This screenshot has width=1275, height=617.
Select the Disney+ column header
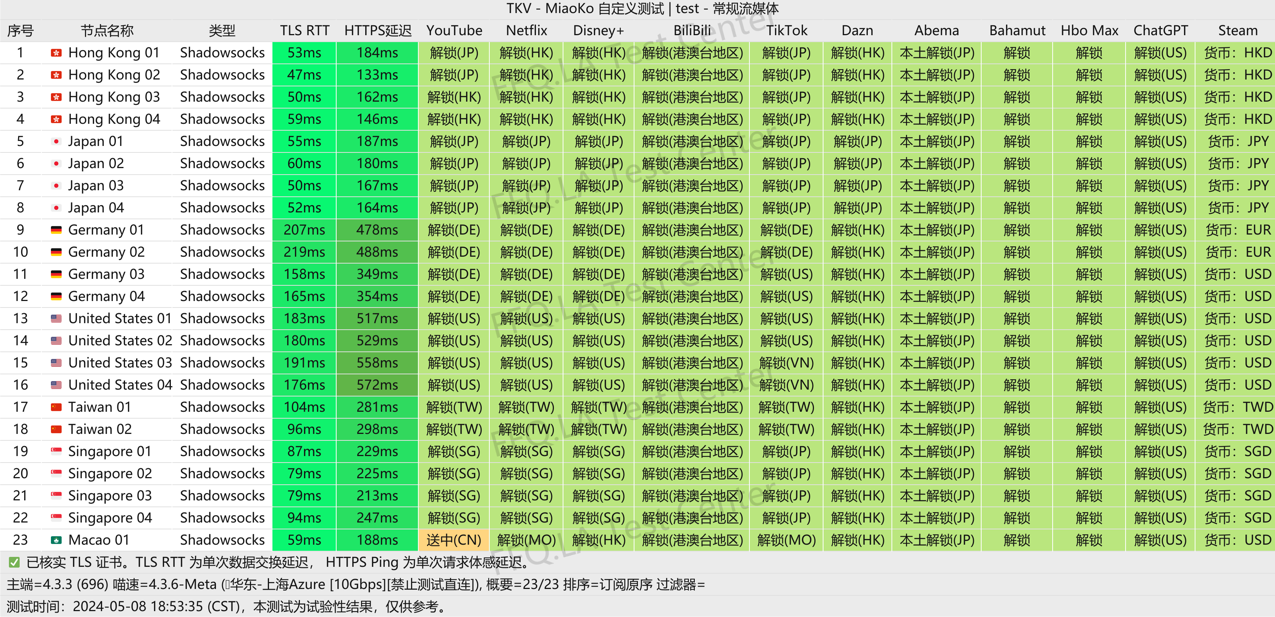pyautogui.click(x=598, y=31)
